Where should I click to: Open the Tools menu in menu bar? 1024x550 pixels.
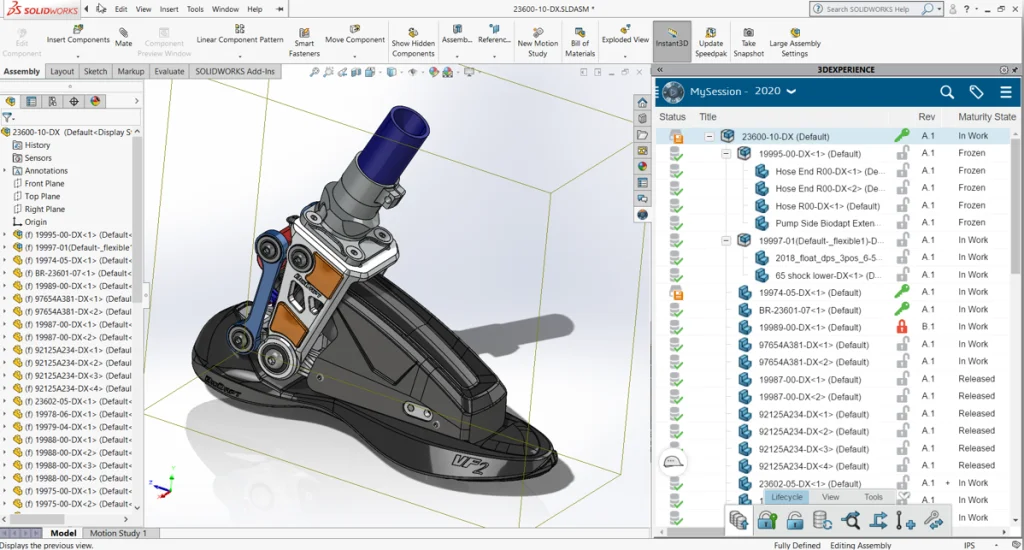pyautogui.click(x=195, y=9)
